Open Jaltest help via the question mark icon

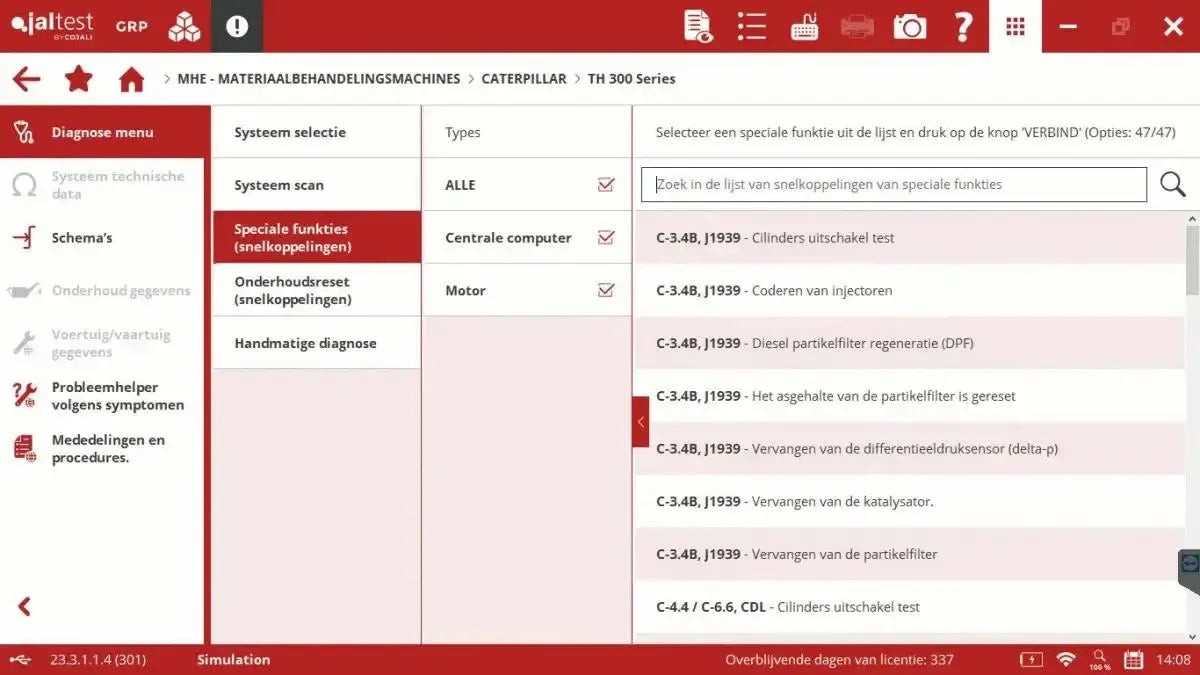963,26
